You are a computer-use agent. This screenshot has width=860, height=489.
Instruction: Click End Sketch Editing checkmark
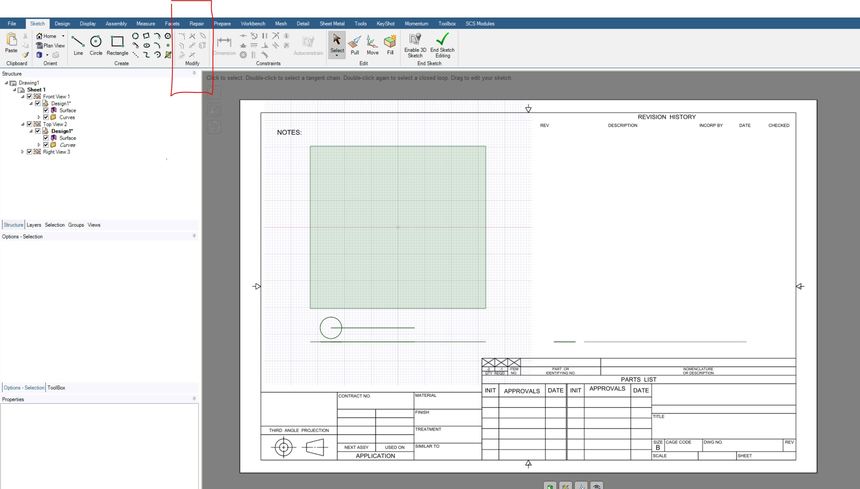pyautogui.click(x=442, y=40)
